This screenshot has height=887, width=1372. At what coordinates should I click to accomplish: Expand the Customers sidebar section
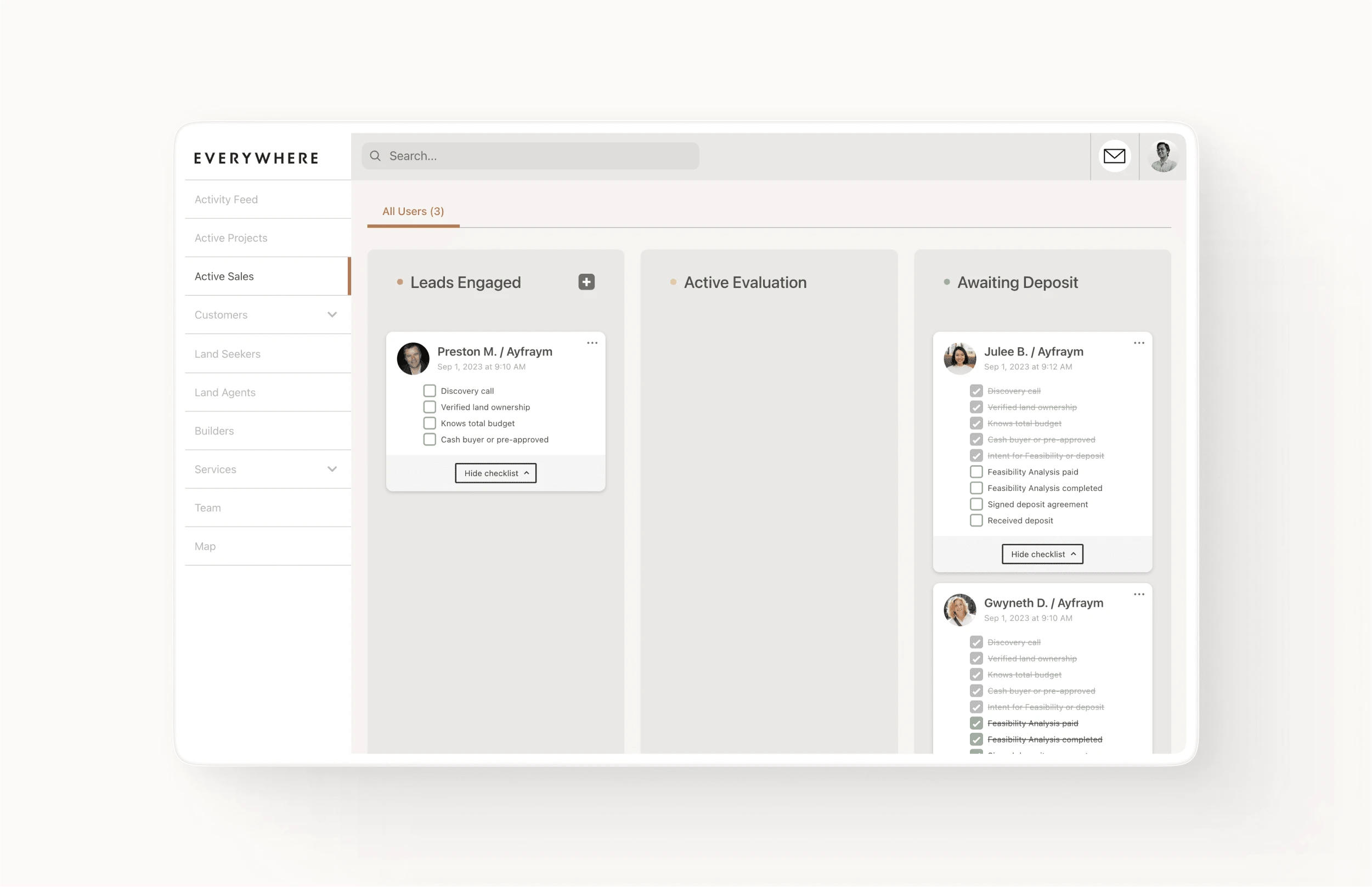tap(332, 315)
